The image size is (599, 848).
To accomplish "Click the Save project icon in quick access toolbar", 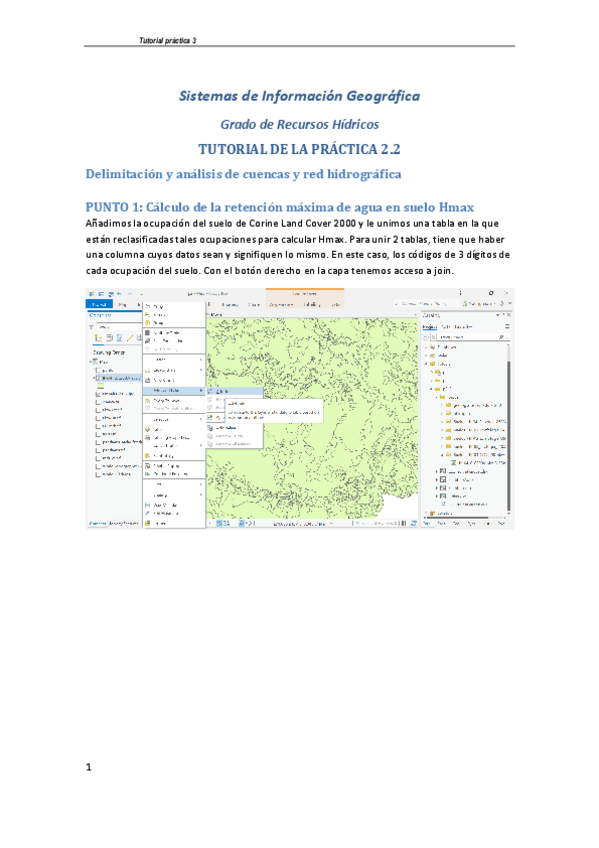I will 111,294.
